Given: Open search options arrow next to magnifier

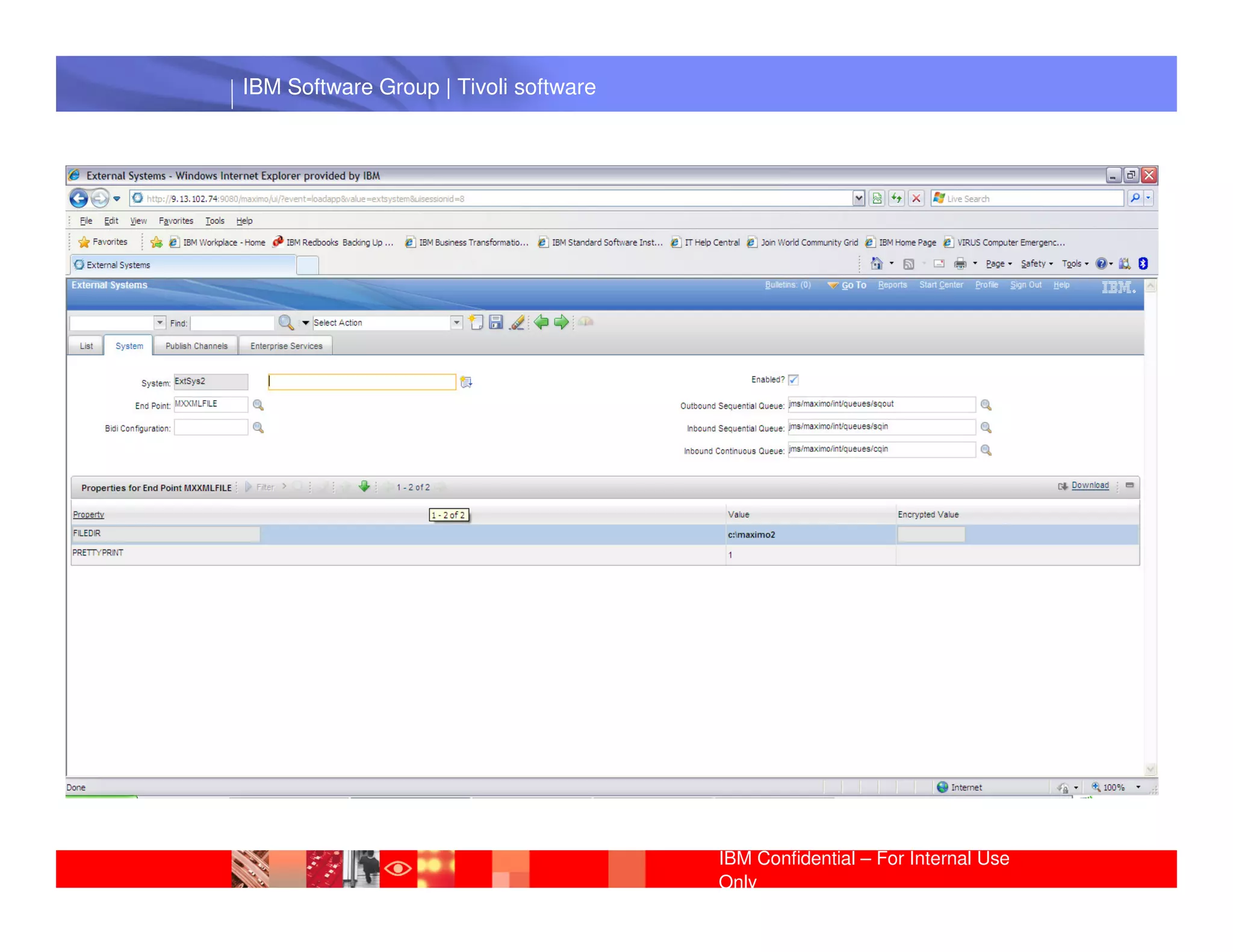Looking at the screenshot, I should [305, 323].
